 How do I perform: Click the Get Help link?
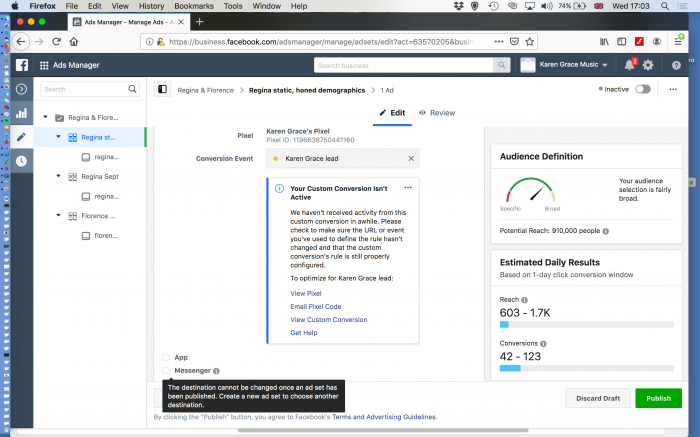click(304, 333)
